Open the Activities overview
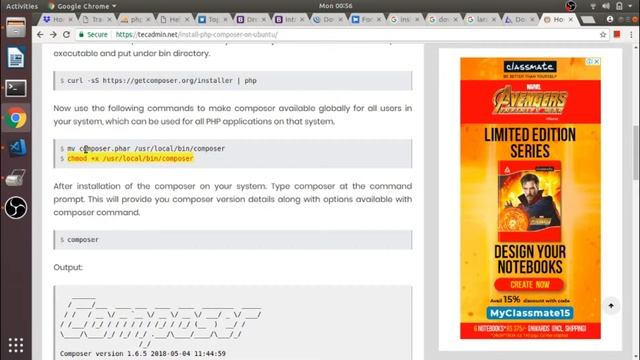This screenshot has width=640, height=360. [x=22, y=6]
